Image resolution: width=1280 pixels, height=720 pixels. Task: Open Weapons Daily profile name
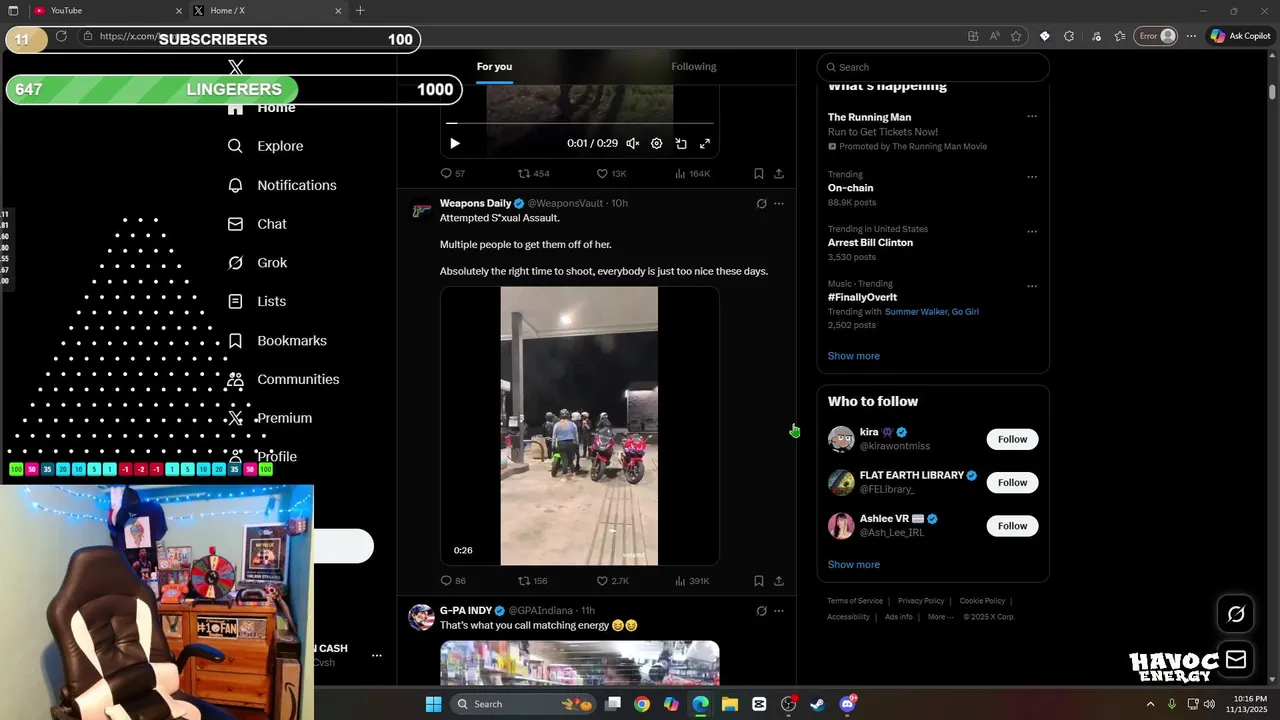click(x=475, y=203)
